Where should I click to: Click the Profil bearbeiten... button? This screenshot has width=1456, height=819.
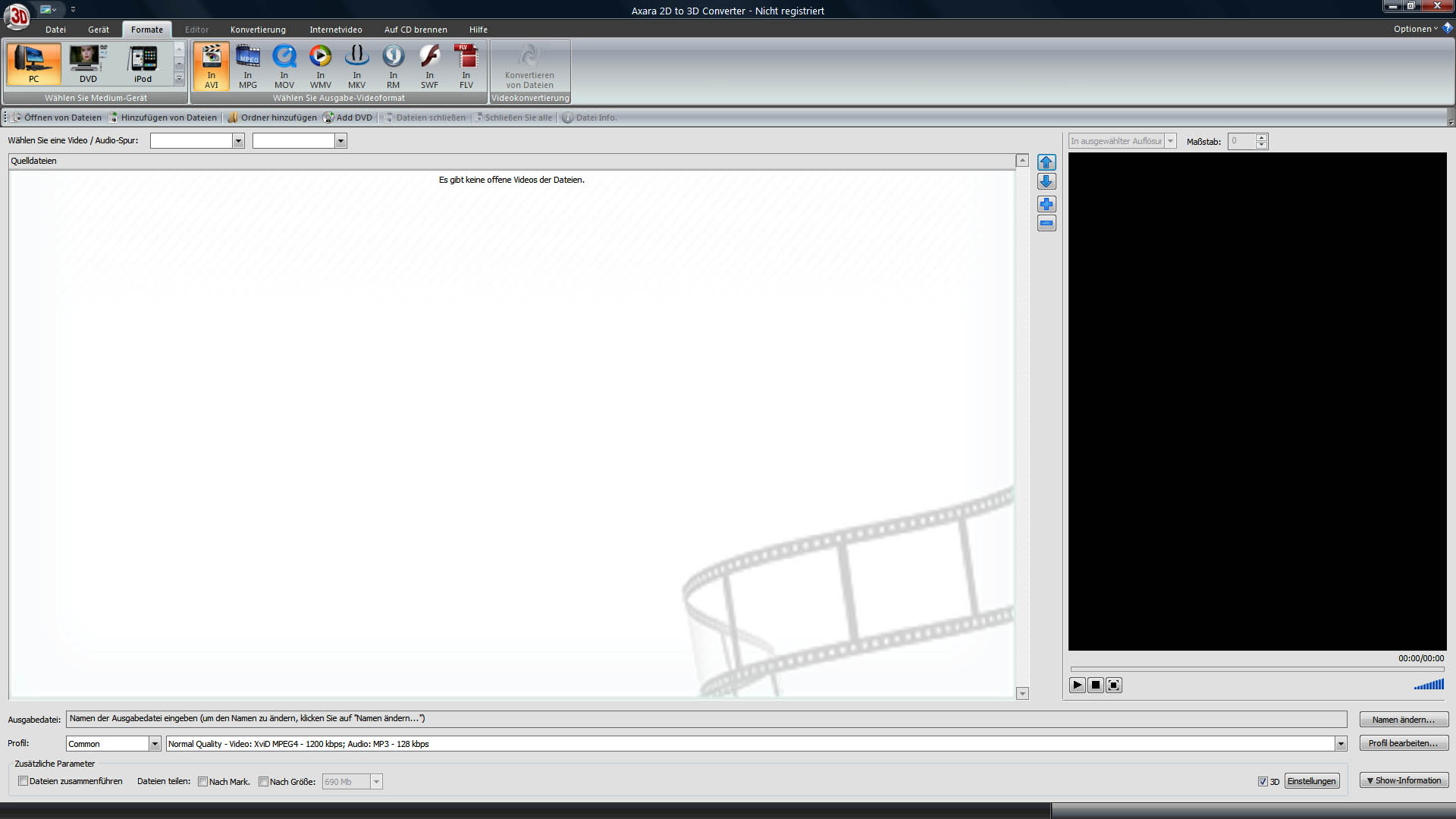point(1404,743)
